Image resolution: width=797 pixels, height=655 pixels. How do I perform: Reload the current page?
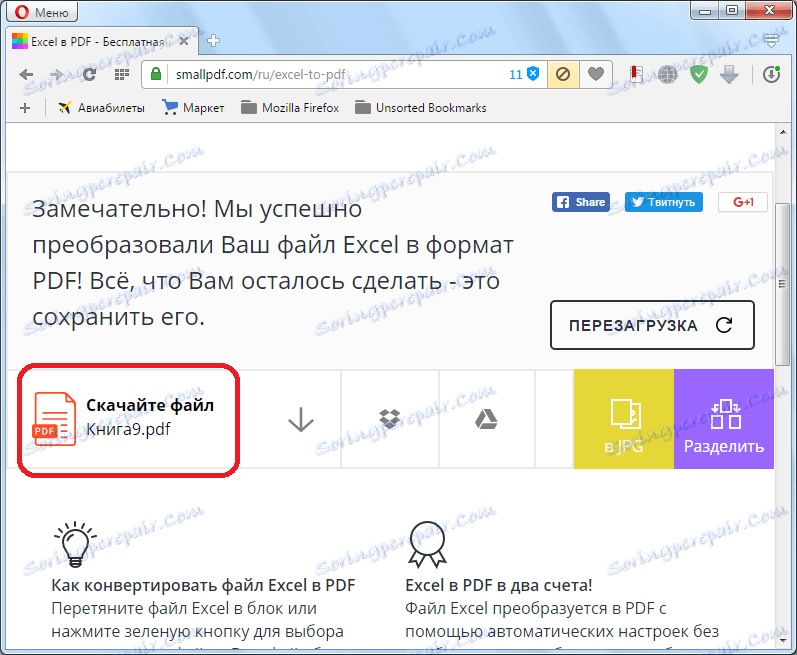pos(89,75)
